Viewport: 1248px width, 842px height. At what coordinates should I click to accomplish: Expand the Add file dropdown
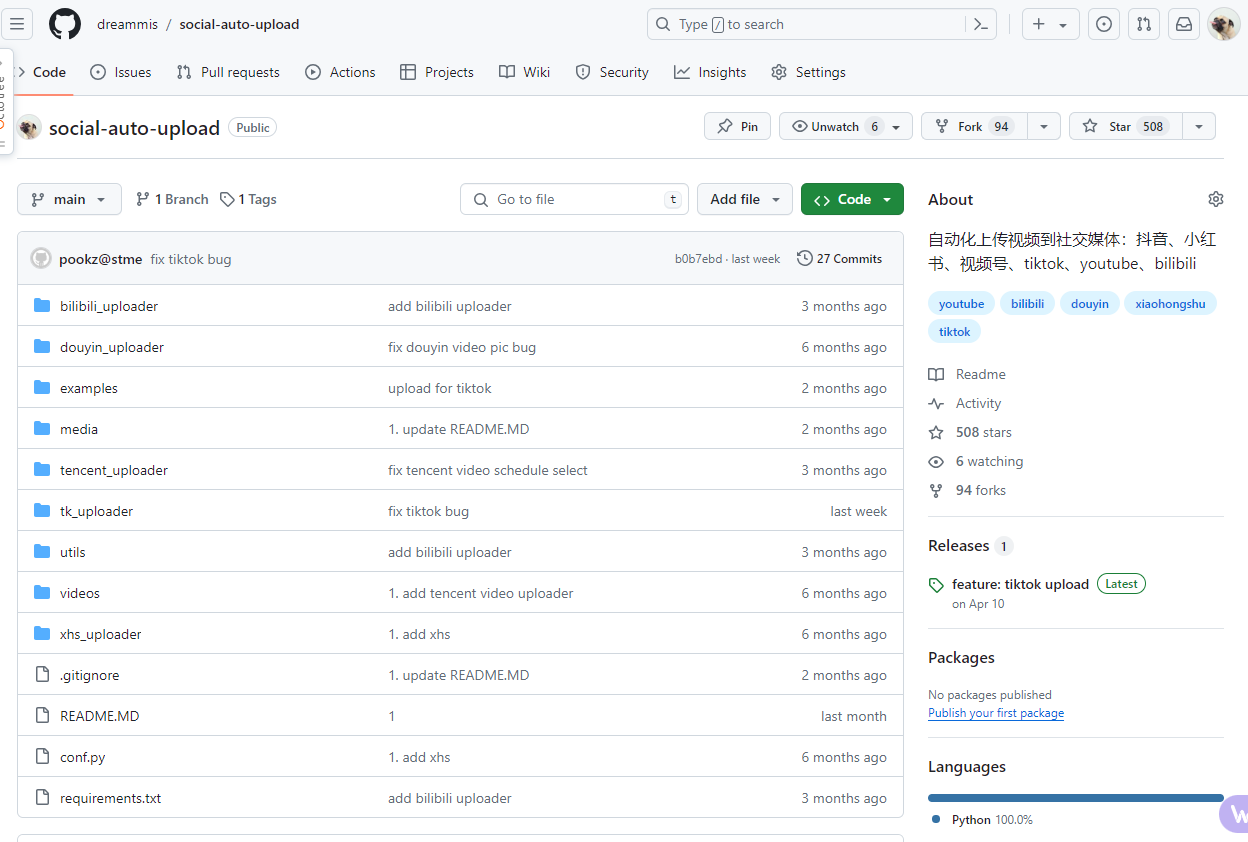coord(744,199)
